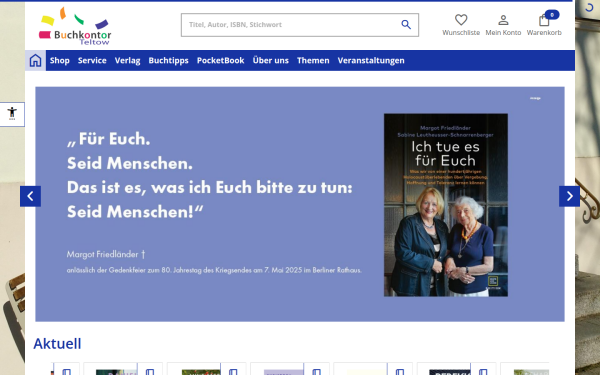This screenshot has width=600, height=375.
Task: Show next slide with right arrow
Action: (x=569, y=196)
